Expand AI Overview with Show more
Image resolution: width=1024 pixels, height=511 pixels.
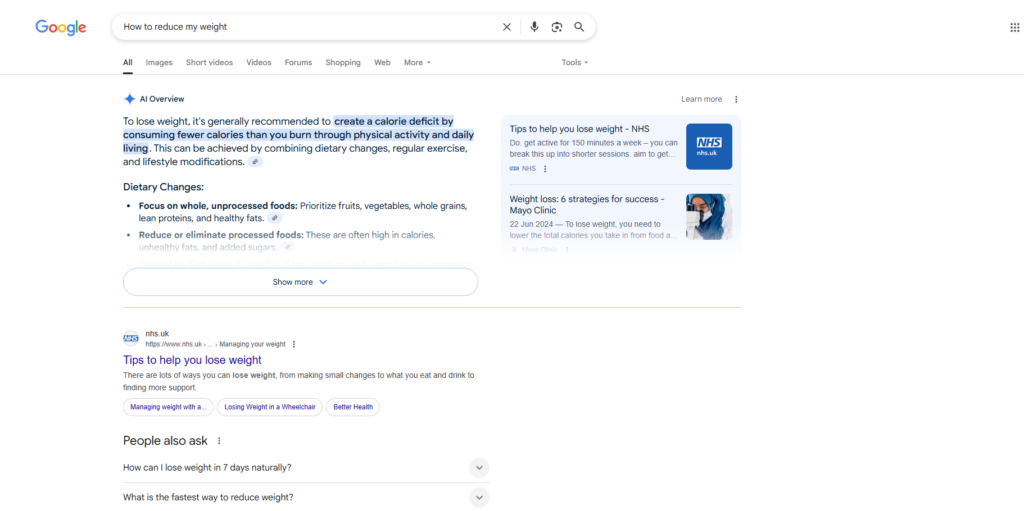(x=300, y=282)
